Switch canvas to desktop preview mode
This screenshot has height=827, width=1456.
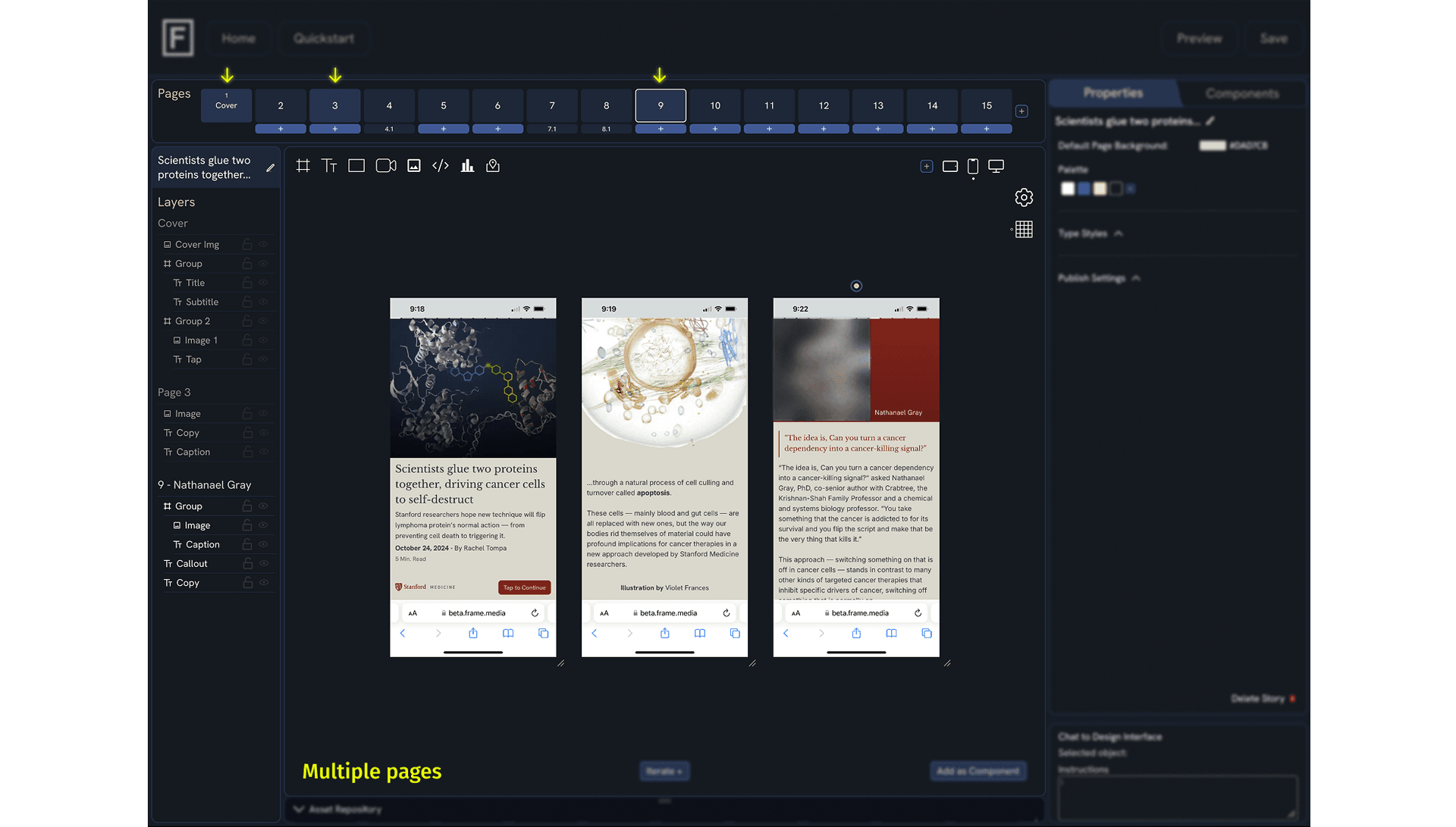[x=996, y=165]
